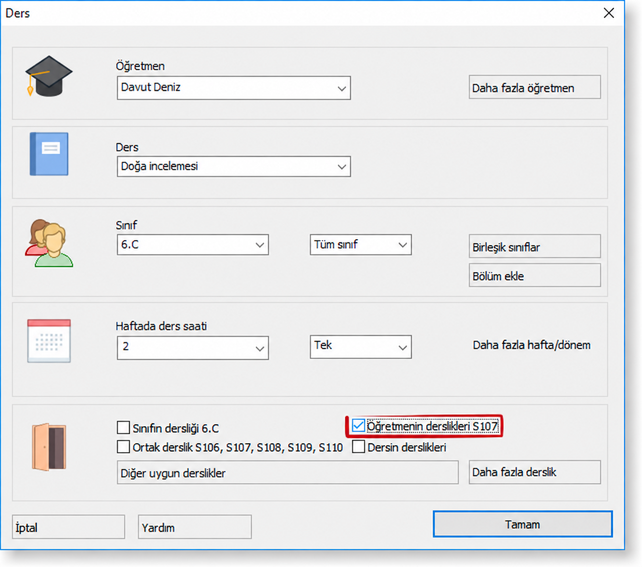The height and width of the screenshot is (567, 642).
Task: Open the Öğretmen dropdown showing Davut Deniz
Action: [234, 88]
